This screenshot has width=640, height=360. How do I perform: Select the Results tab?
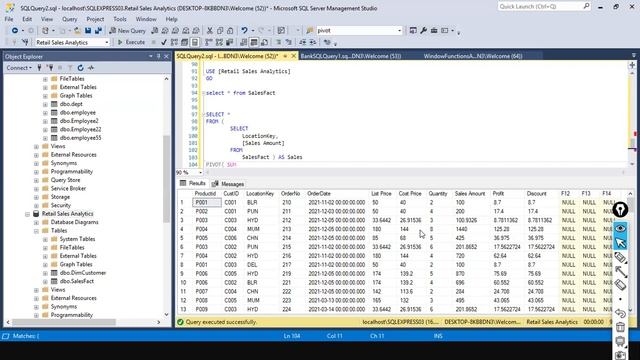tap(193, 183)
